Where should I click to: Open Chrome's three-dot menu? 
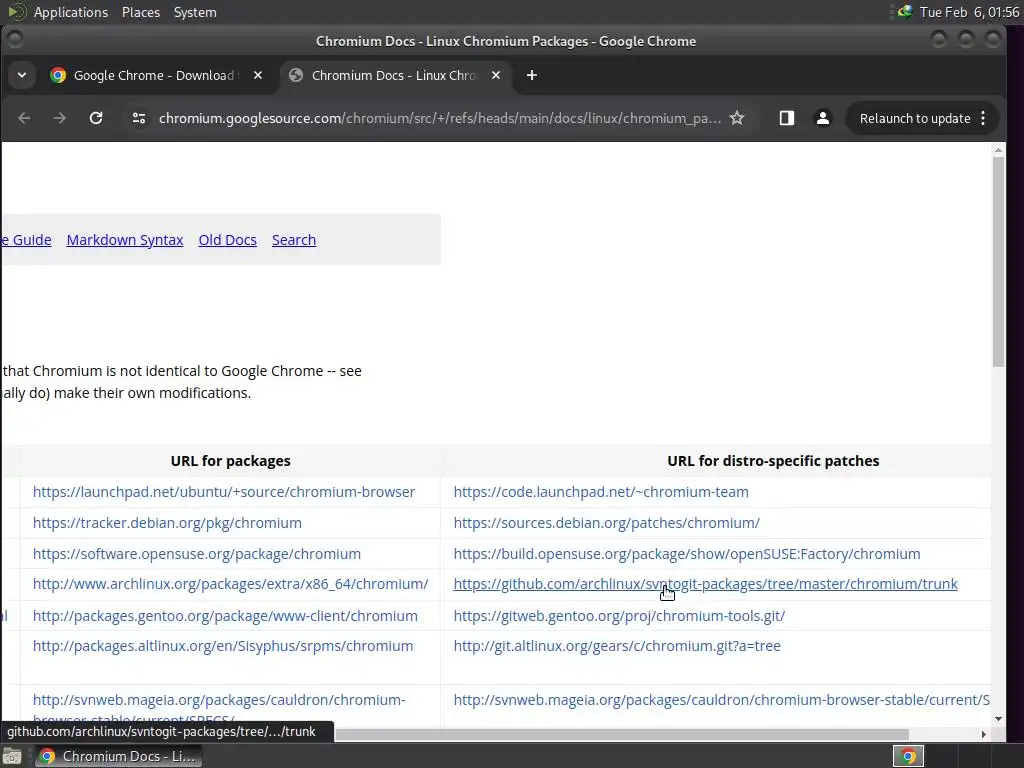point(984,118)
